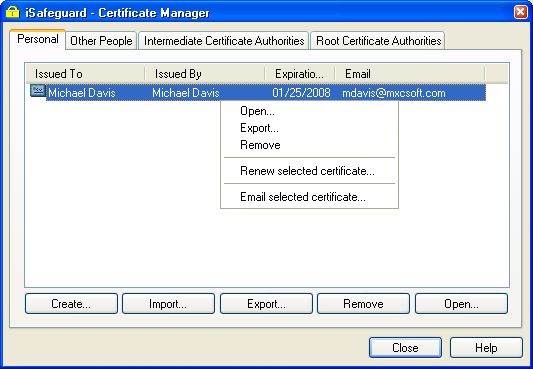
Task: Click the bottom Remove button
Action: [363, 303]
